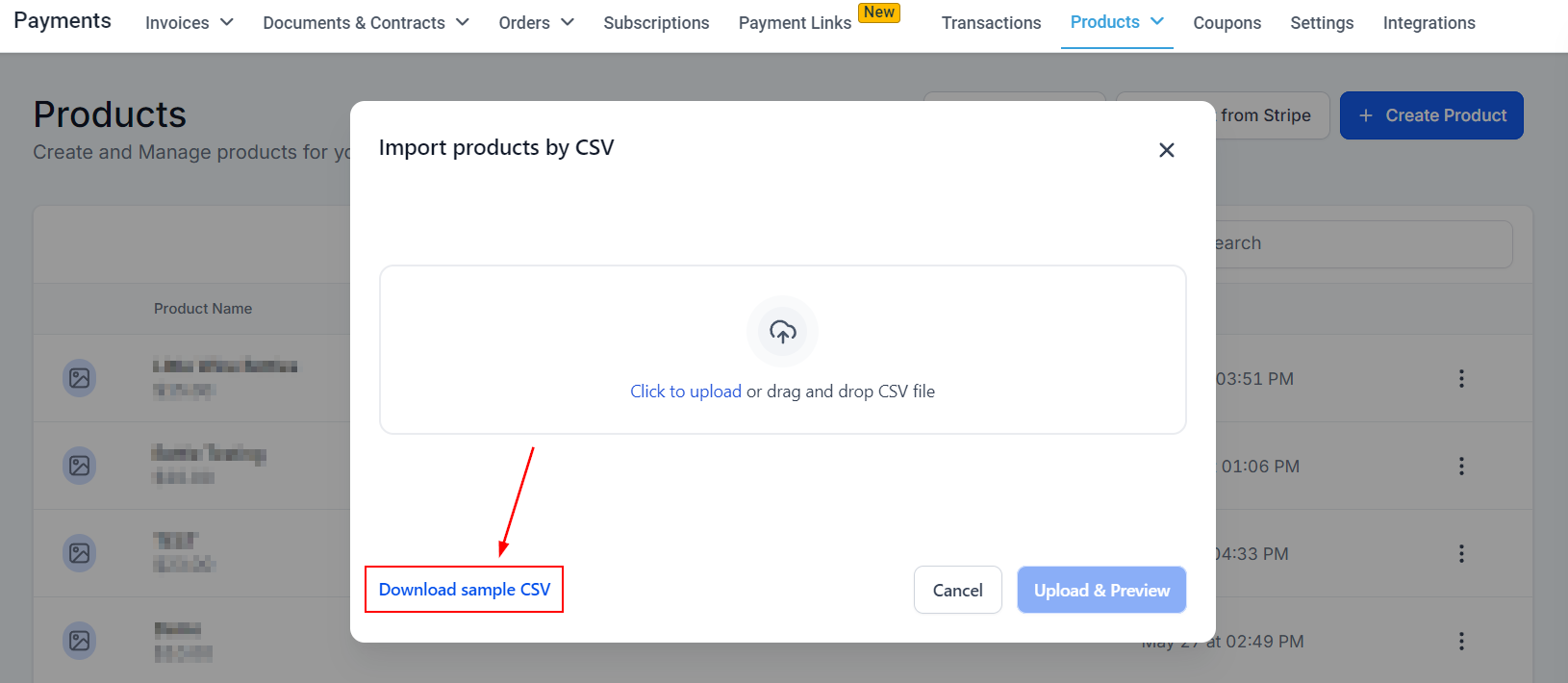Click fourth product's image placeholder icon
This screenshot has height=683, width=1568.
coord(80,641)
